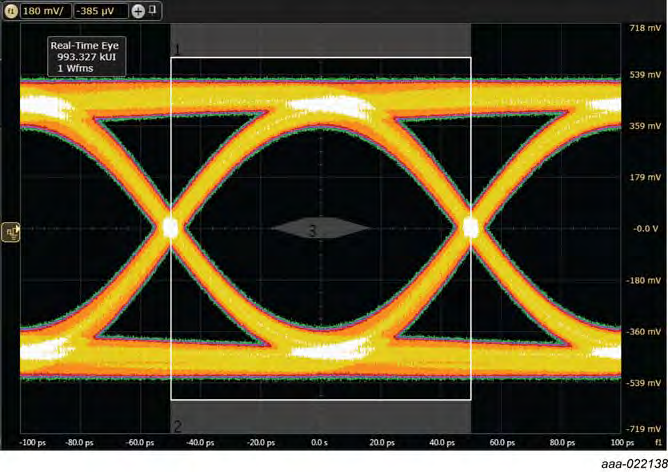The image size is (668, 472).
Task: Click the 100 ps time axis label
Action: click(x=623, y=441)
